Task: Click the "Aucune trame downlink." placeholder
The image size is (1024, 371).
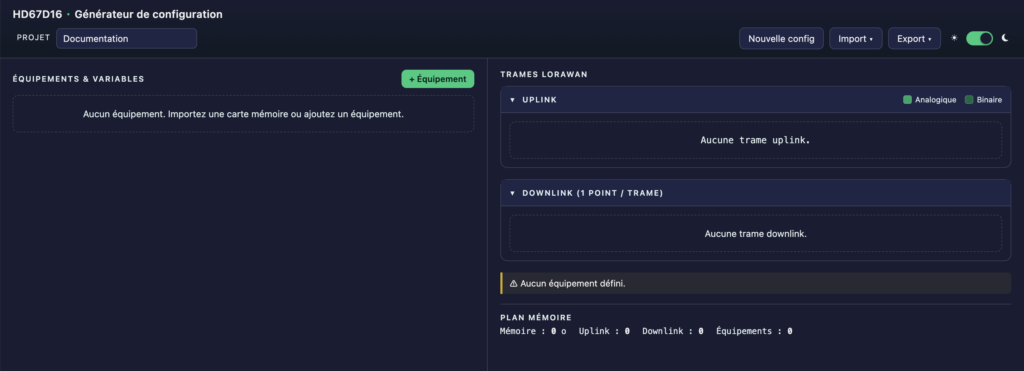Action: [756, 233]
